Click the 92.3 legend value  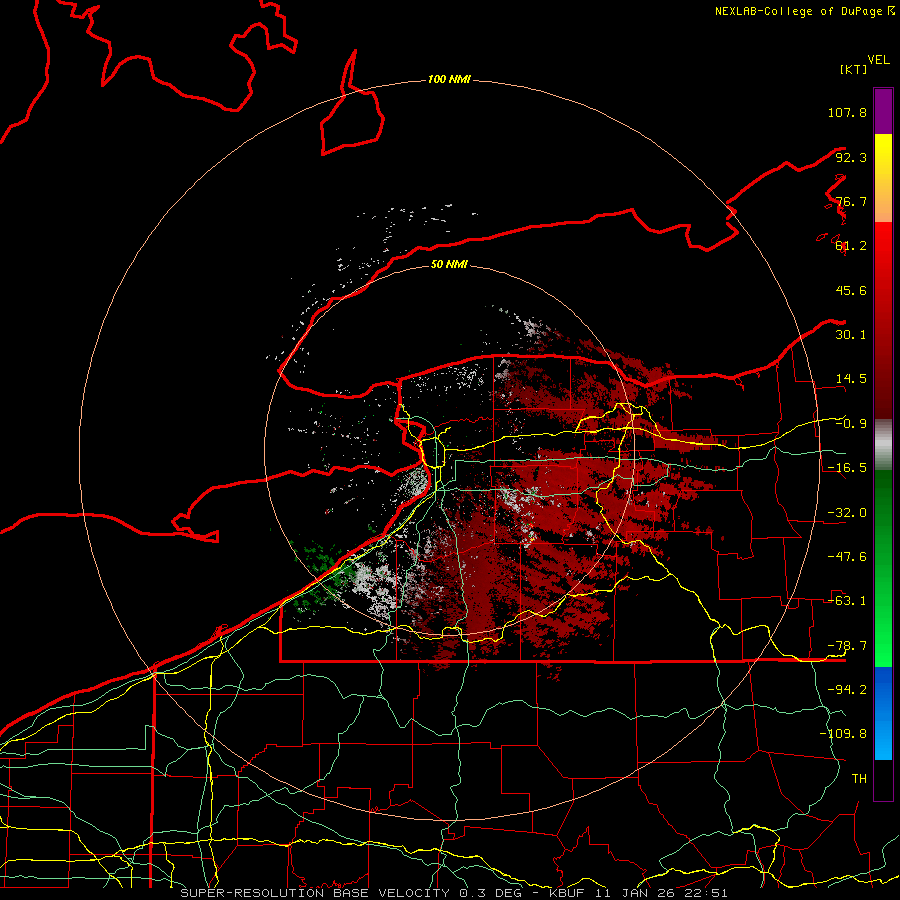(851, 157)
